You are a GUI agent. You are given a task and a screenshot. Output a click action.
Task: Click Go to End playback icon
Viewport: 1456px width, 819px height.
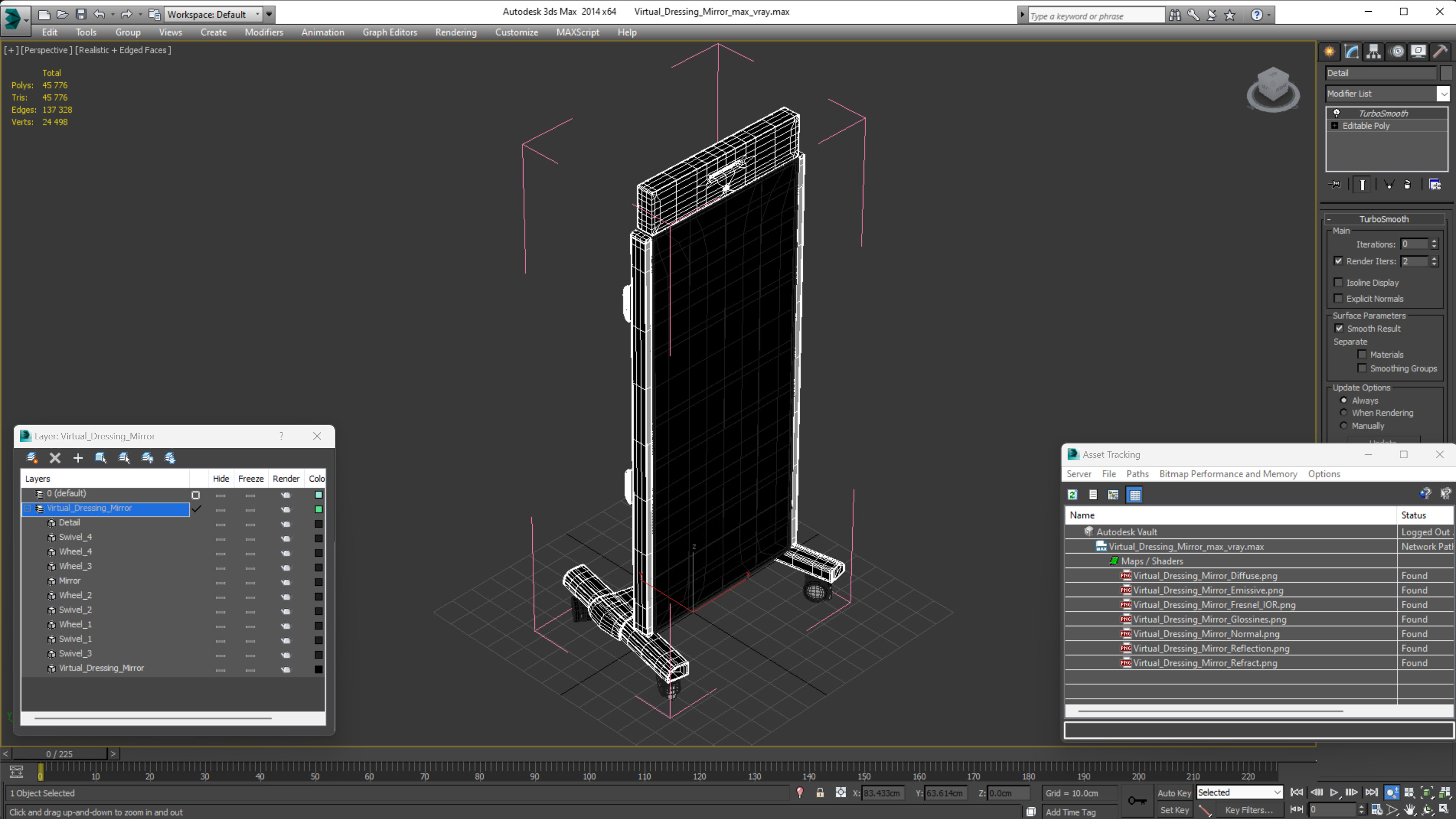(x=1371, y=792)
